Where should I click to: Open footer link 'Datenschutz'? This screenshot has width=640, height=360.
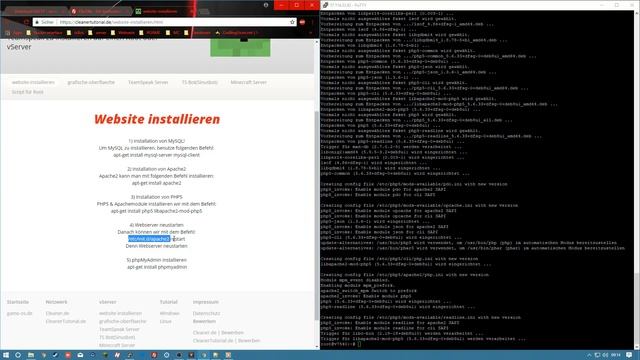207,313
